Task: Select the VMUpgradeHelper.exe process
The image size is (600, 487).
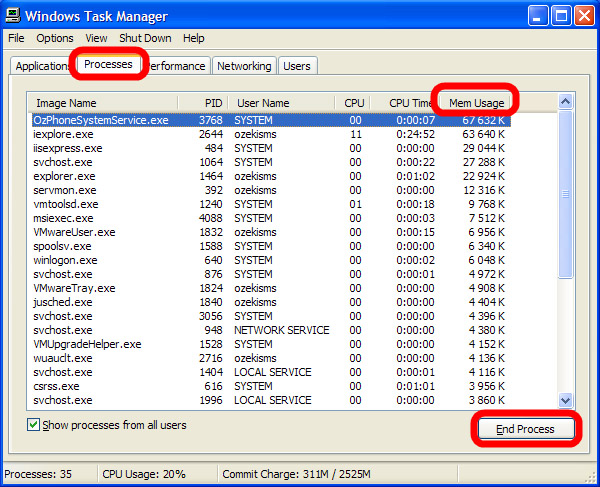Action: pyautogui.click(x=271, y=344)
